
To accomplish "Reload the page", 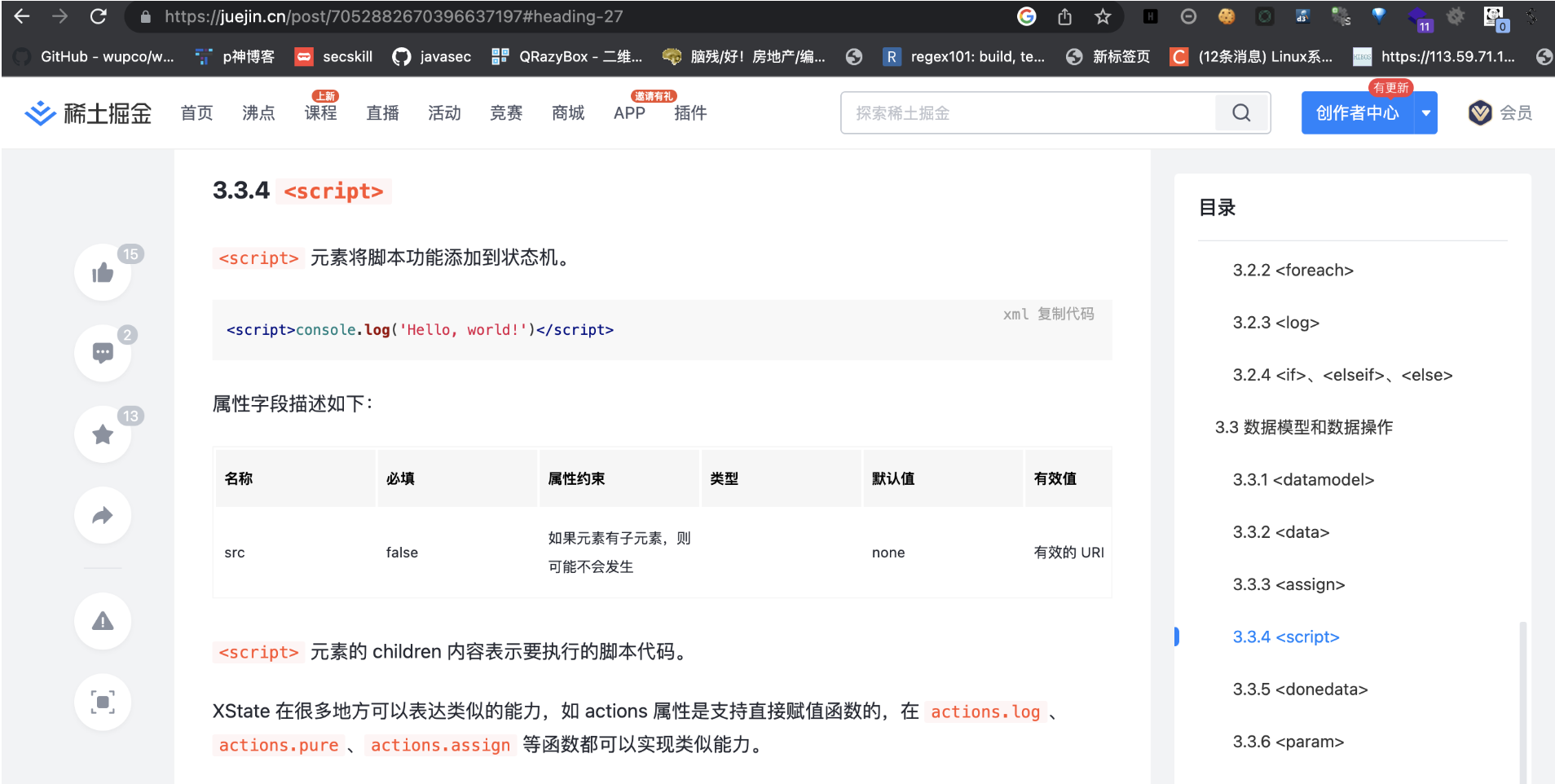I will (x=99, y=16).
